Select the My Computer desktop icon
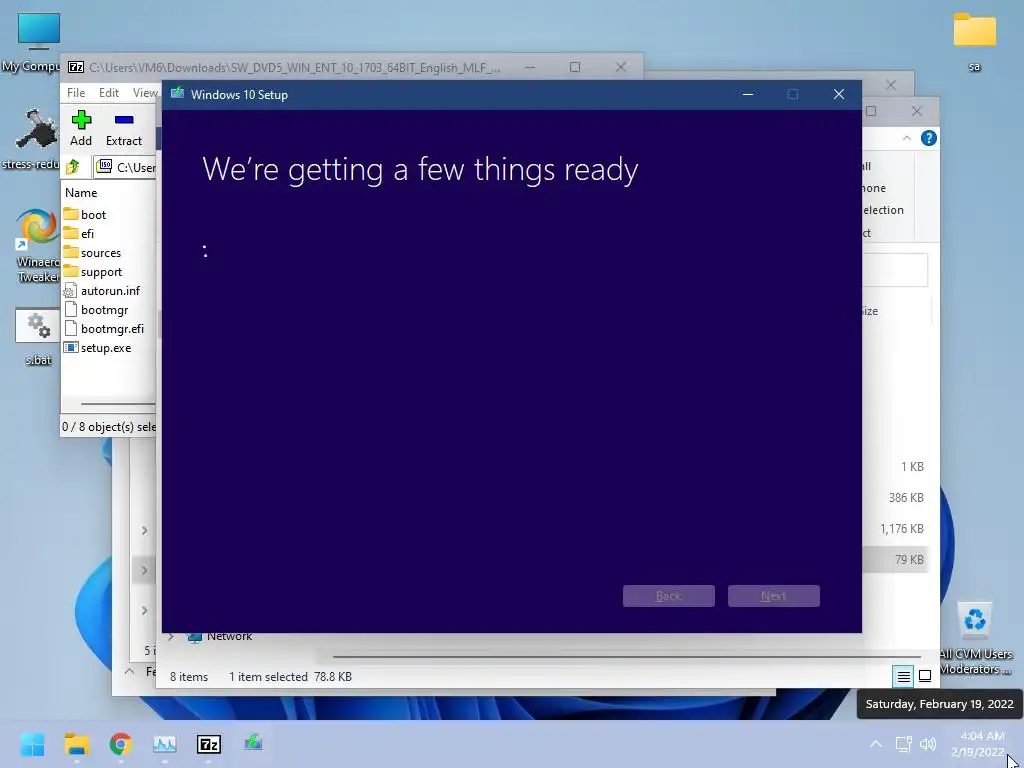The image size is (1024, 768). (x=39, y=42)
